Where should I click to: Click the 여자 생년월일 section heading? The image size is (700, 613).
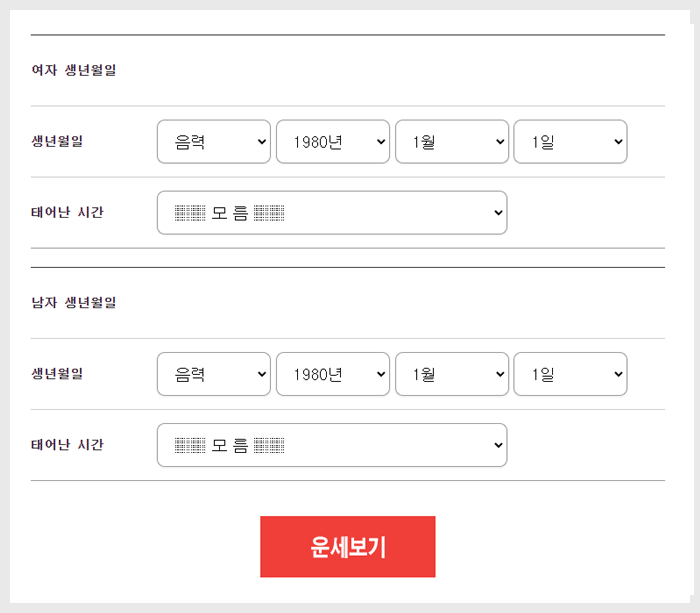point(74,70)
